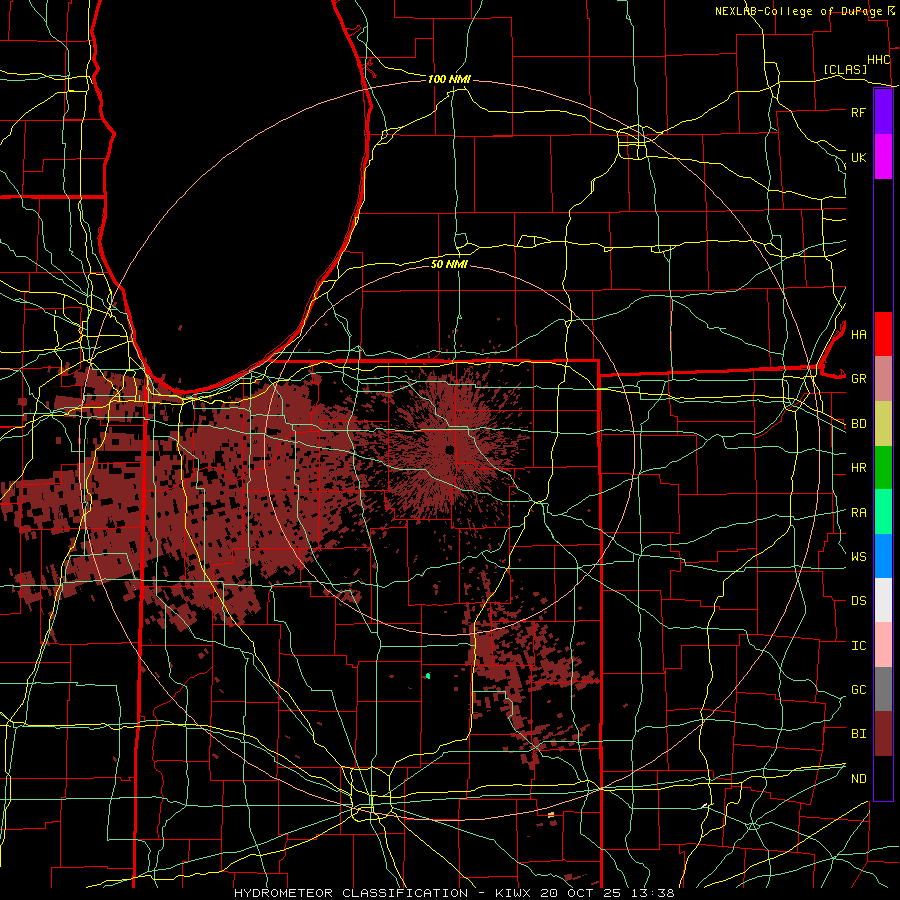The height and width of the screenshot is (900, 900).
Task: Click the HYDROMETEOR CLASSIFICATION title text
Action: click(x=351, y=893)
